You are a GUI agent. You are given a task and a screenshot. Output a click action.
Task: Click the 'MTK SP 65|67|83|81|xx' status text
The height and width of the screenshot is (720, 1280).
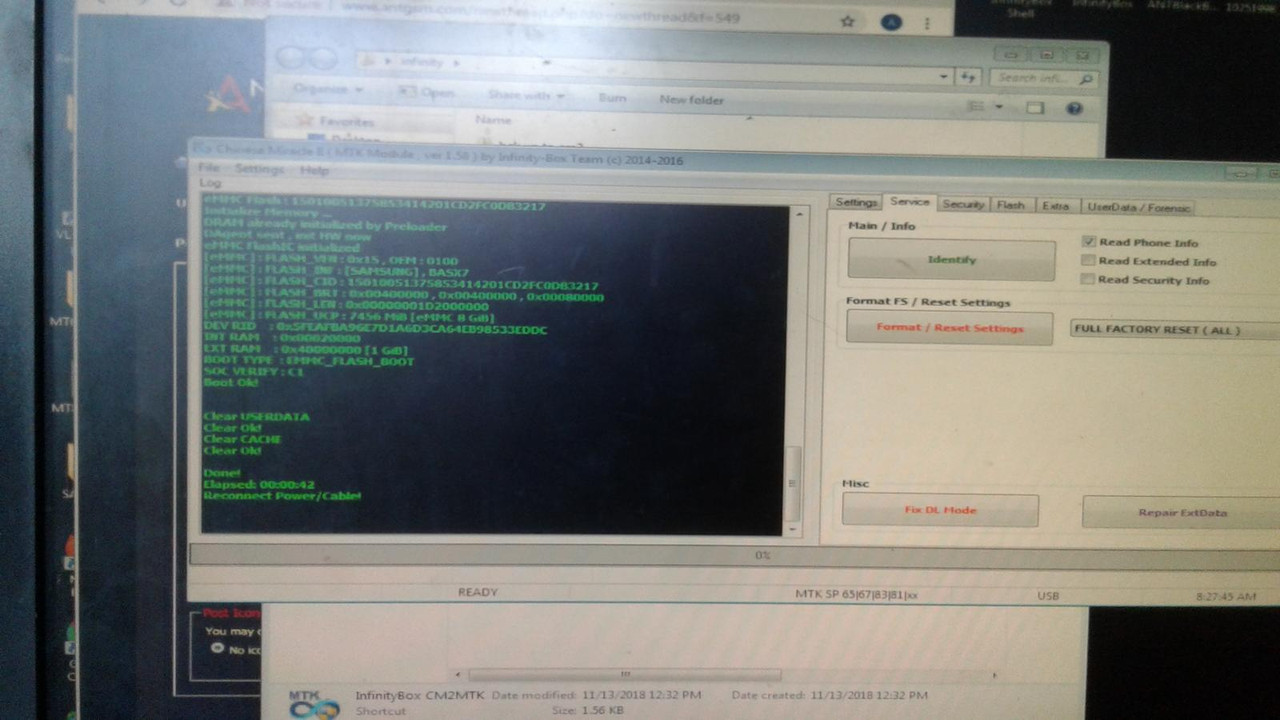pyautogui.click(x=856, y=595)
